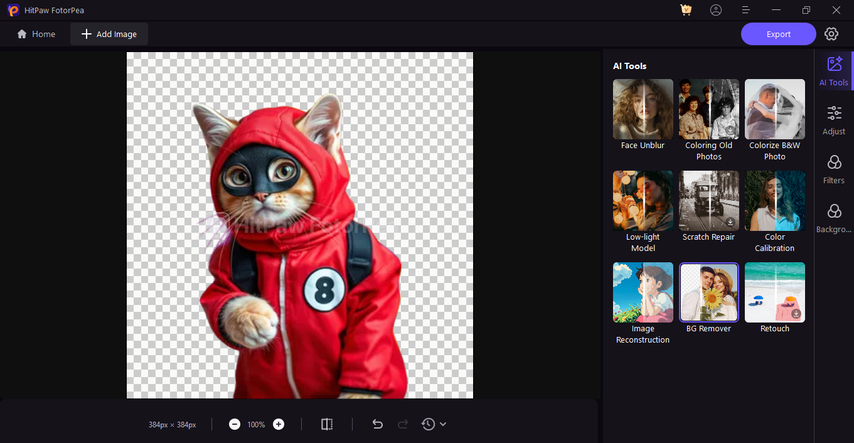Viewport: 854px width, 443px height.
Task: Go to Home
Action: (x=36, y=34)
